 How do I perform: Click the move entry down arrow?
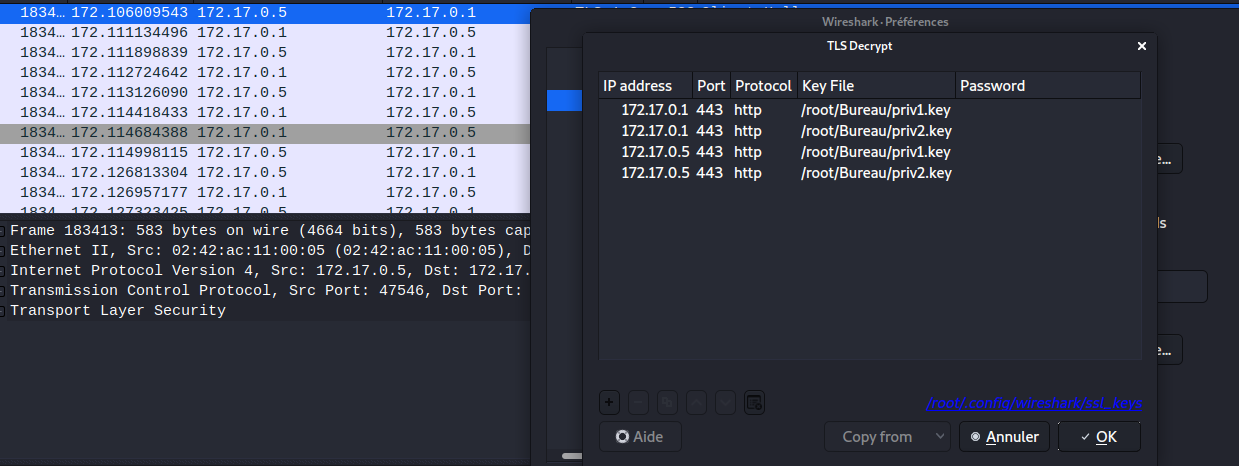point(726,402)
